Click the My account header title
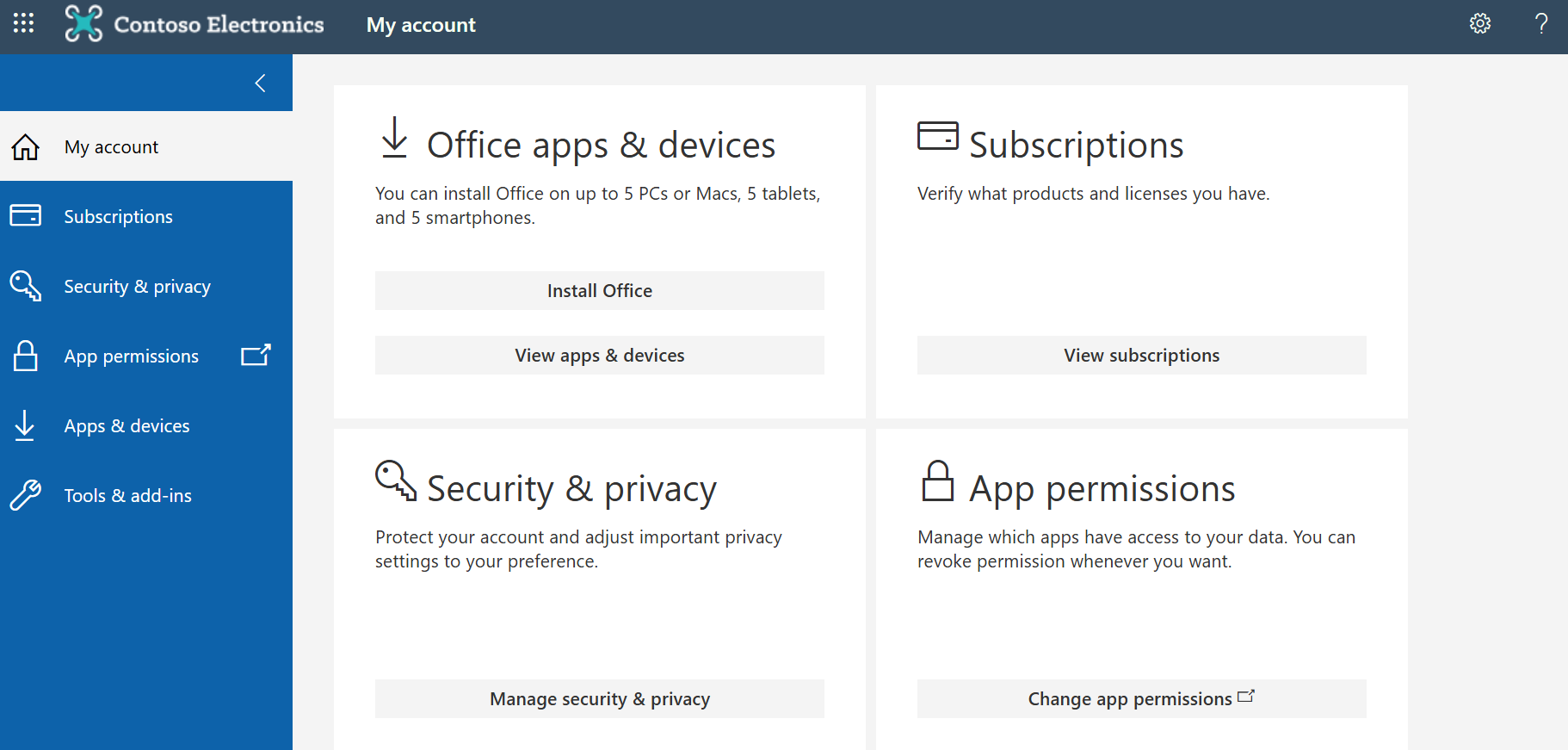 coord(421,25)
